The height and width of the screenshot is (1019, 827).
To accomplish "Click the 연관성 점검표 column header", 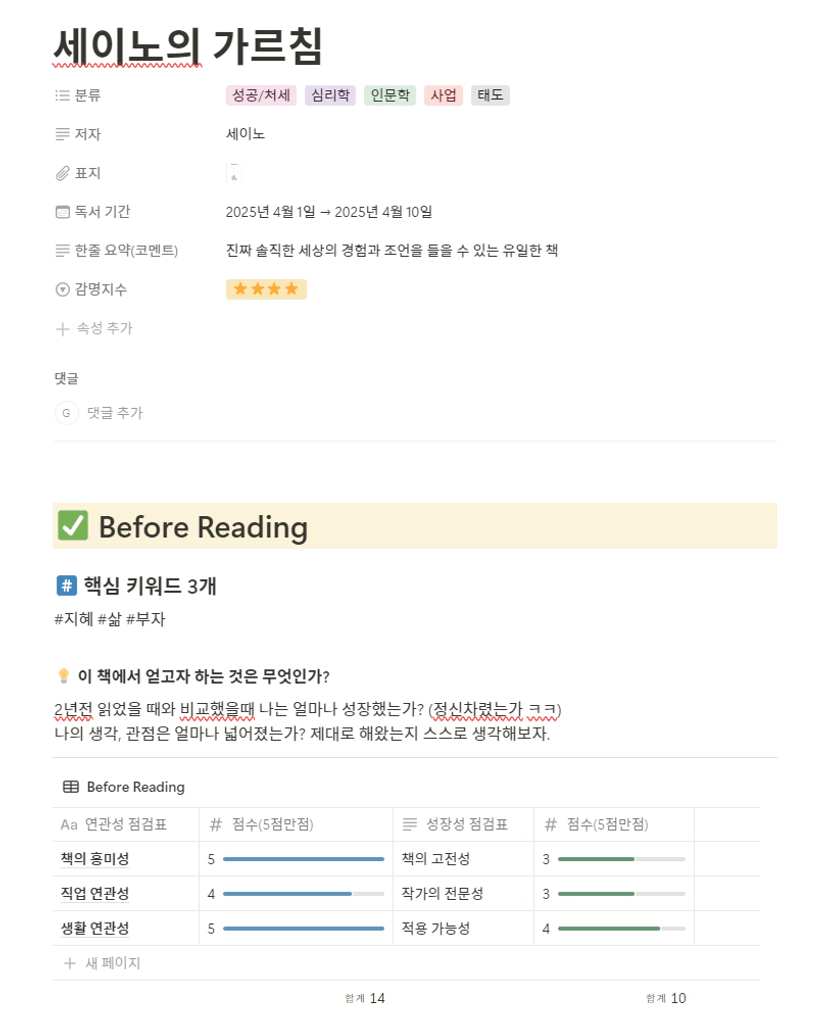I will (126, 825).
